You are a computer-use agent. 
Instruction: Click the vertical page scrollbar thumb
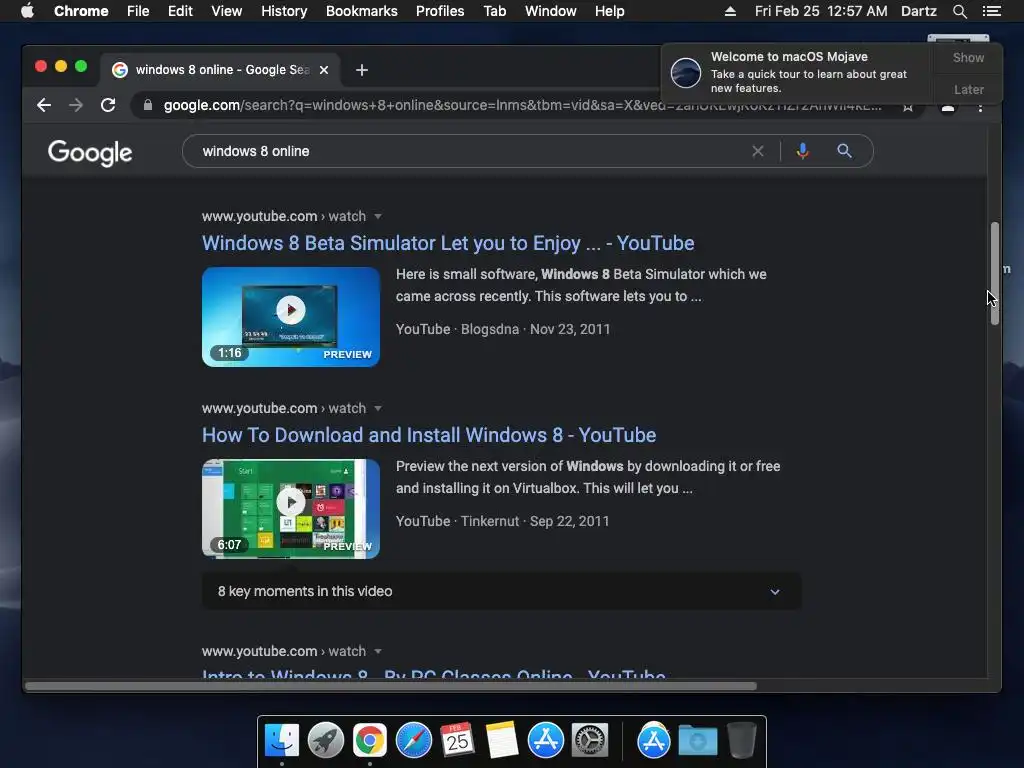pyautogui.click(x=995, y=274)
